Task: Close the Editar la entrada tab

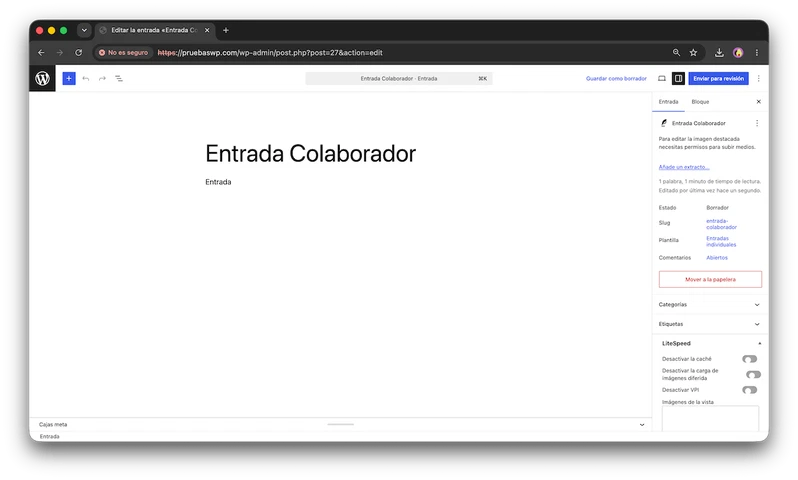Action: coord(207,30)
